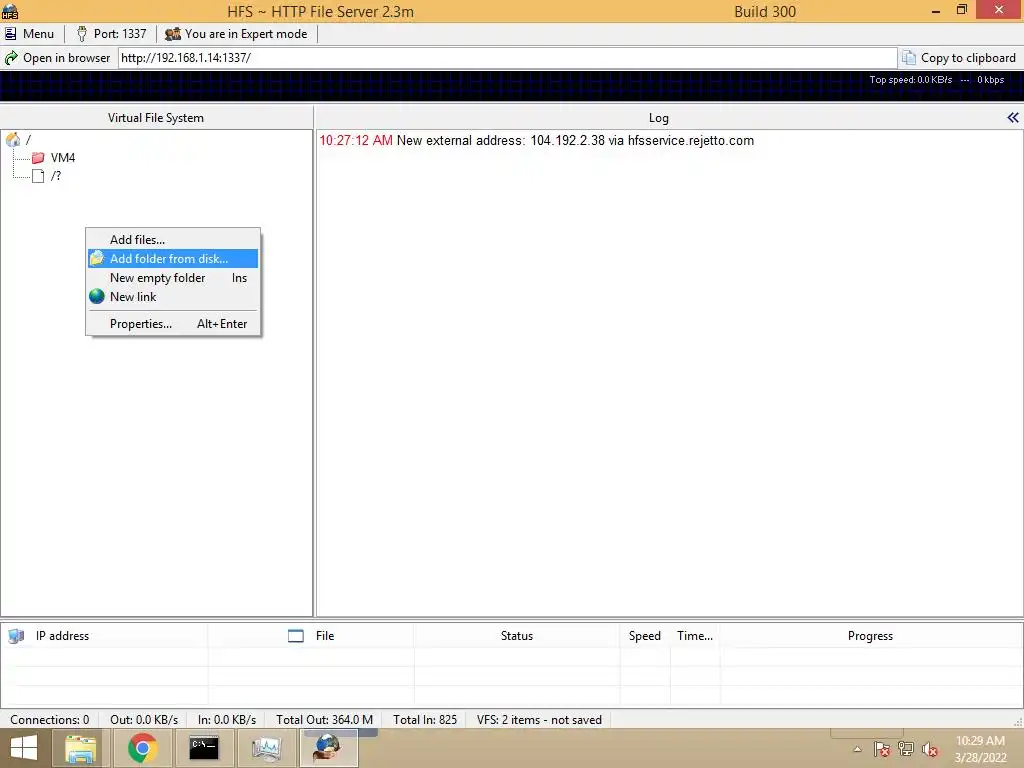Click Total In: 825 status entry
The height and width of the screenshot is (768, 1024).
coord(425,720)
